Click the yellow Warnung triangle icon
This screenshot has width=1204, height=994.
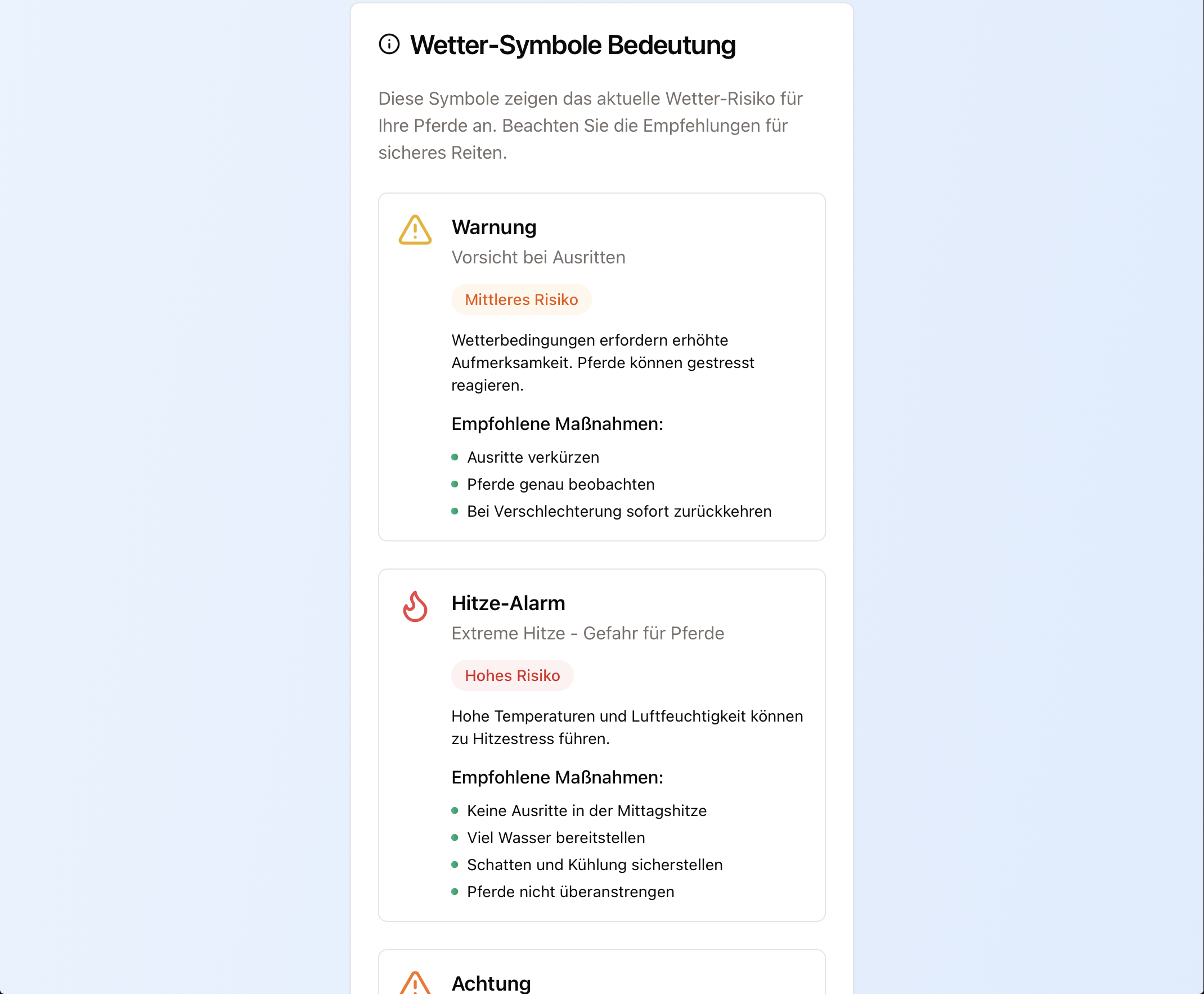point(415,230)
